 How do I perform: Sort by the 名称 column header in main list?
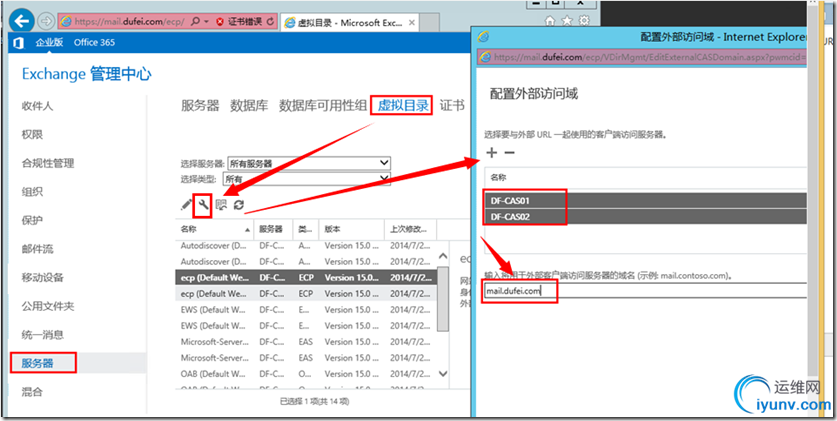[215, 229]
